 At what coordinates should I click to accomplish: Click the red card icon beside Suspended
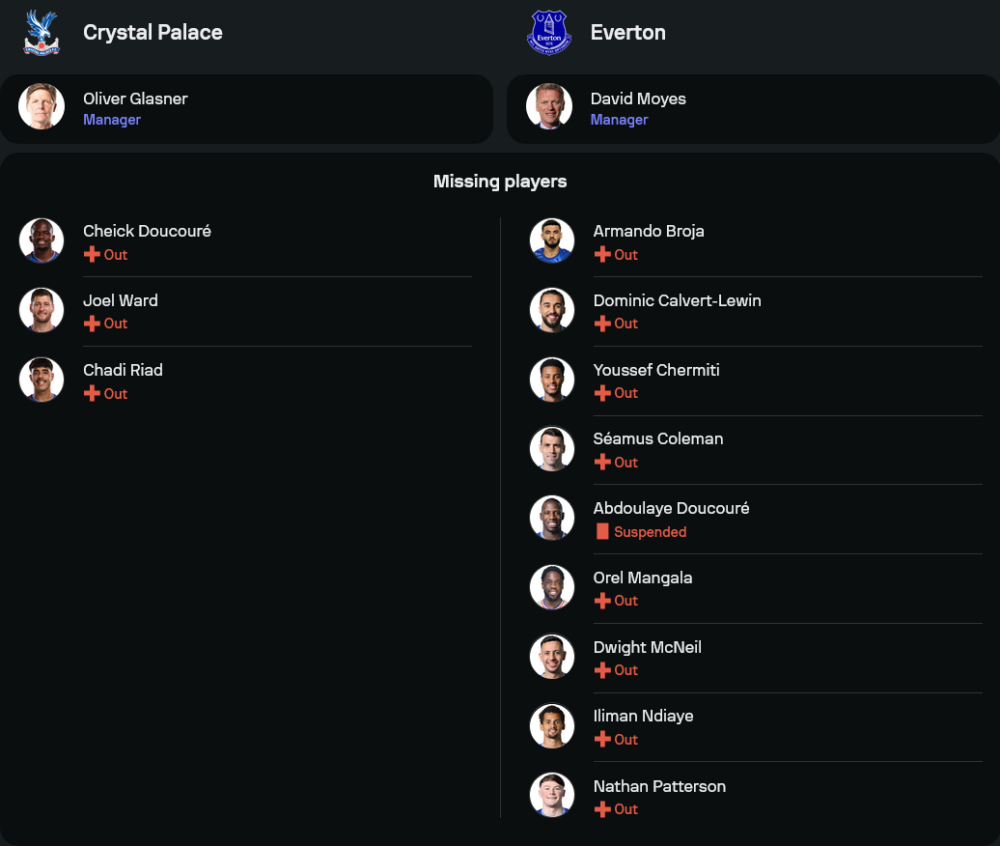coord(602,532)
